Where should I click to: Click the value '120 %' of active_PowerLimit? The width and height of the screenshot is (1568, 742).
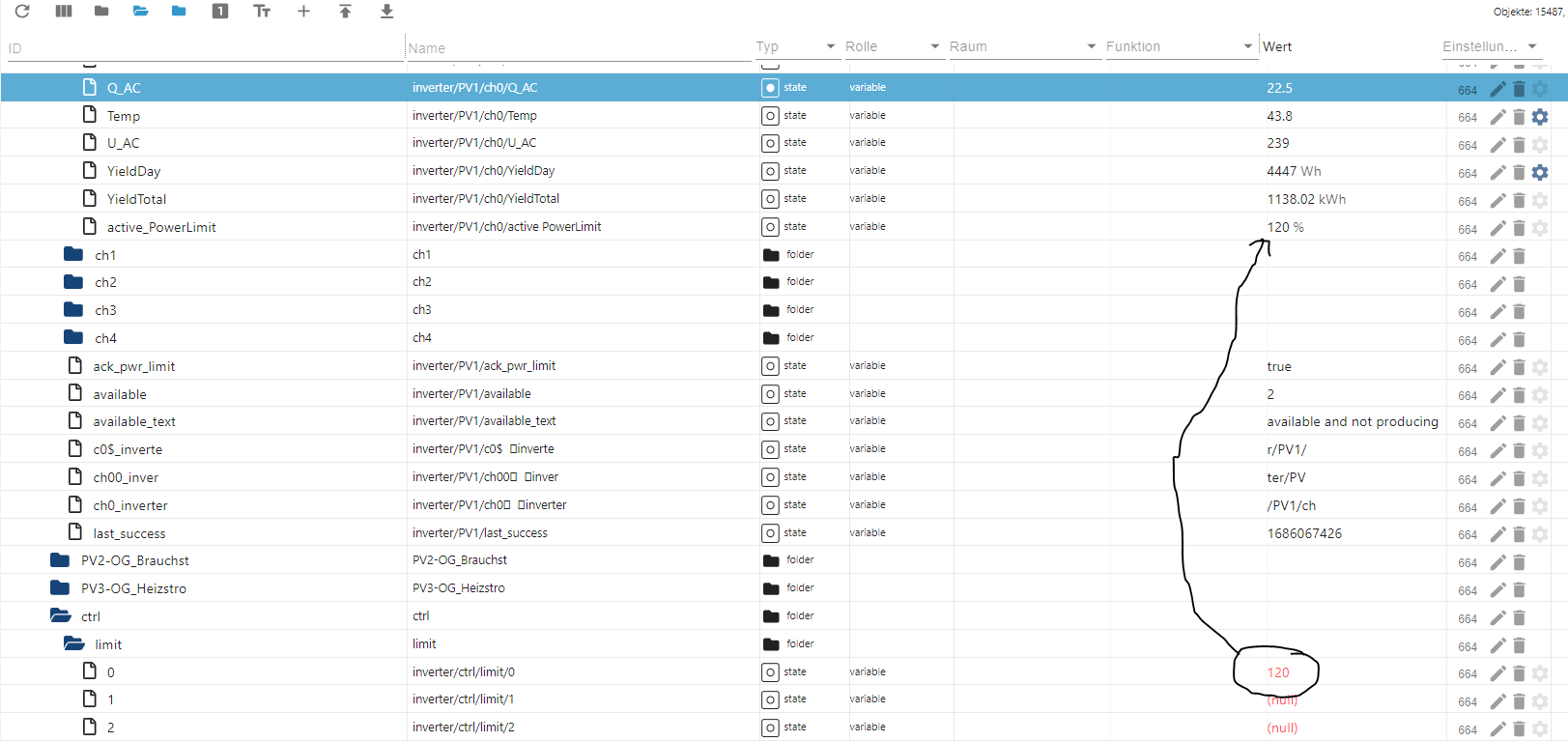(x=1286, y=227)
